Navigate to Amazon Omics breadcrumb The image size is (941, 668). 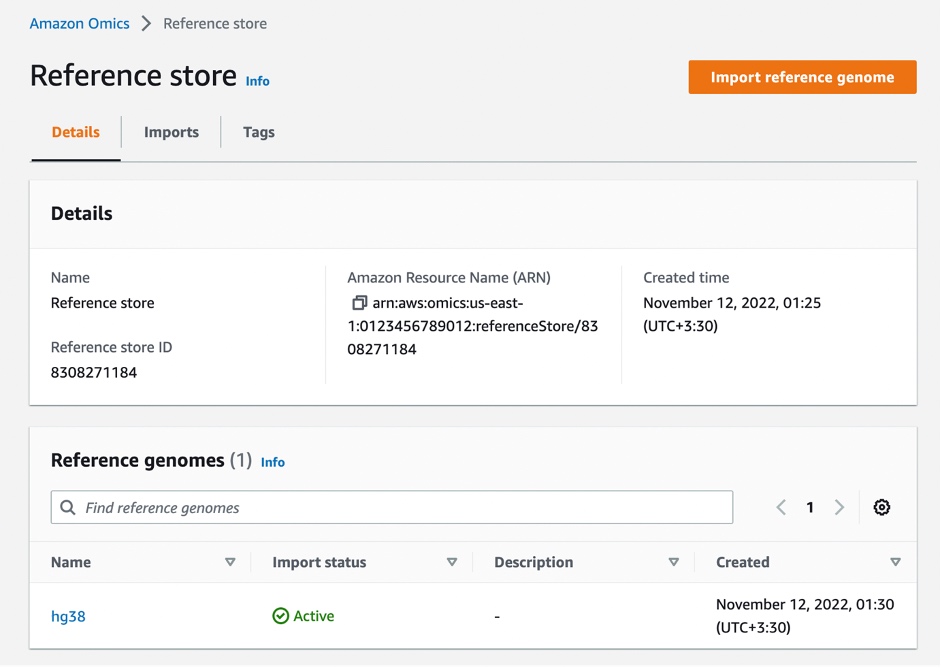[x=80, y=24]
